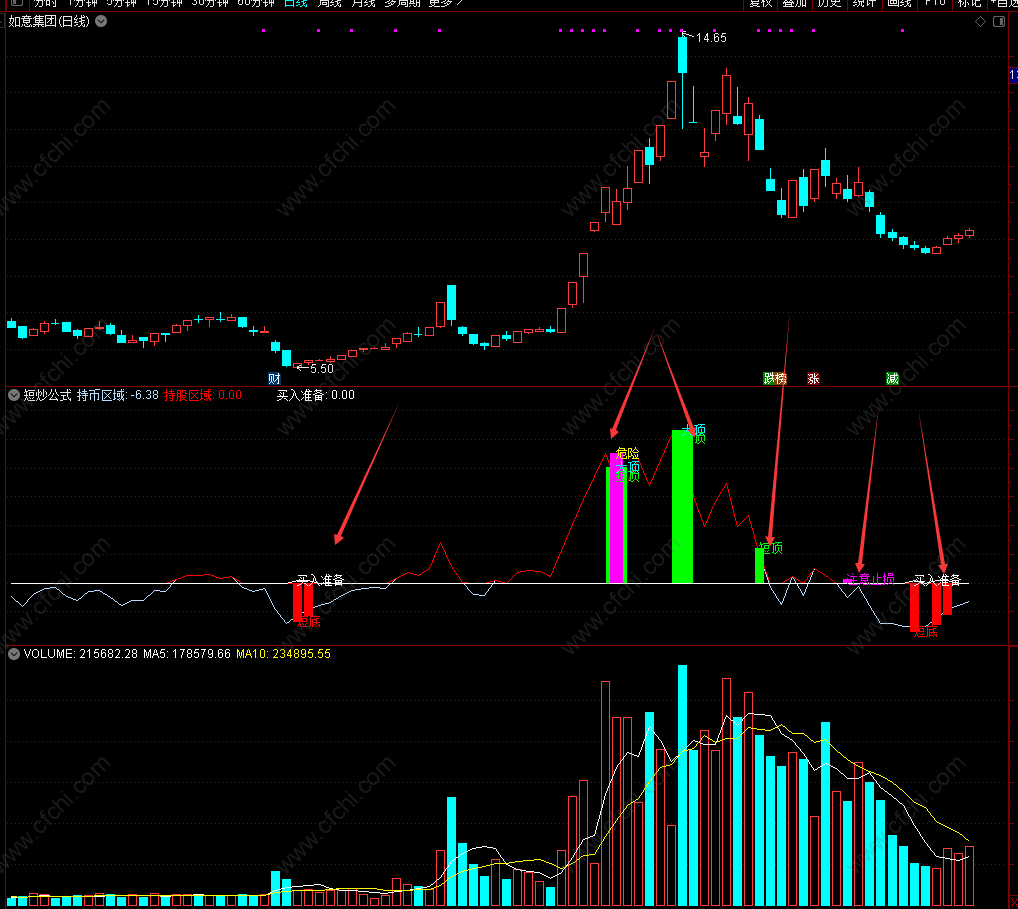
Task: Collapse the 短炒公式 indicator panel arrow
Action: tap(14, 395)
